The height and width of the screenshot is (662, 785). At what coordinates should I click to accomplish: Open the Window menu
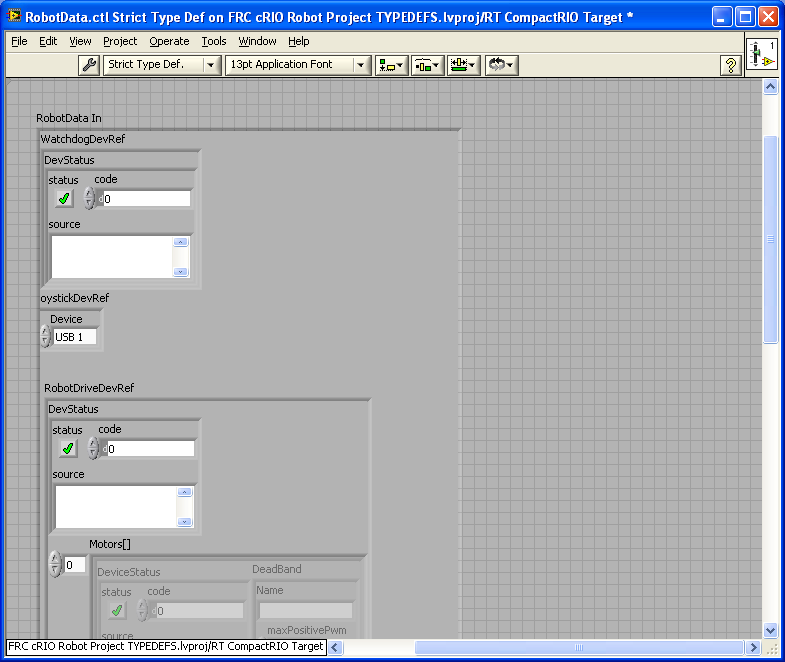[x=257, y=41]
